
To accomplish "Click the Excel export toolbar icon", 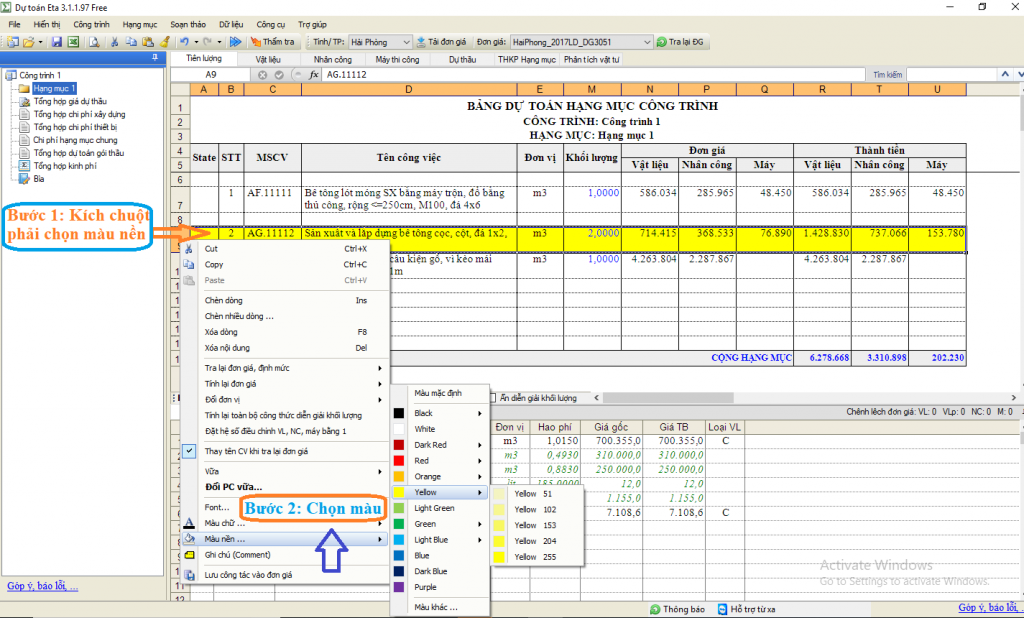I will [73, 42].
